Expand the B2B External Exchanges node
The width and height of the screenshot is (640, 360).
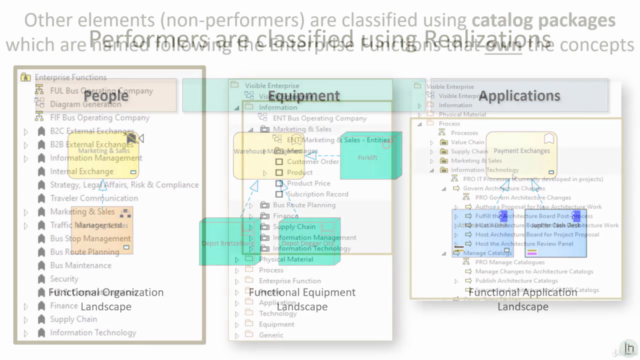[x=26, y=145]
